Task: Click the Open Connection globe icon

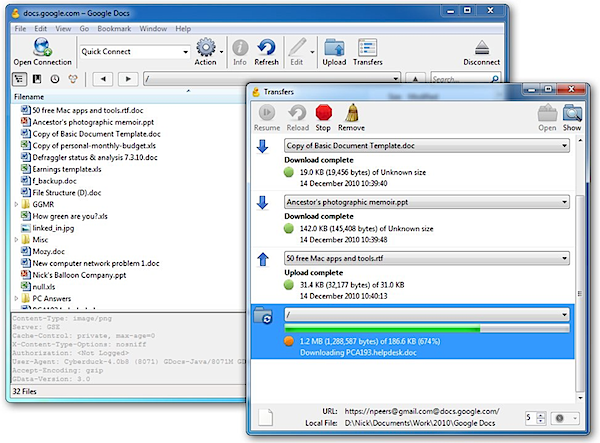Action: (x=42, y=47)
